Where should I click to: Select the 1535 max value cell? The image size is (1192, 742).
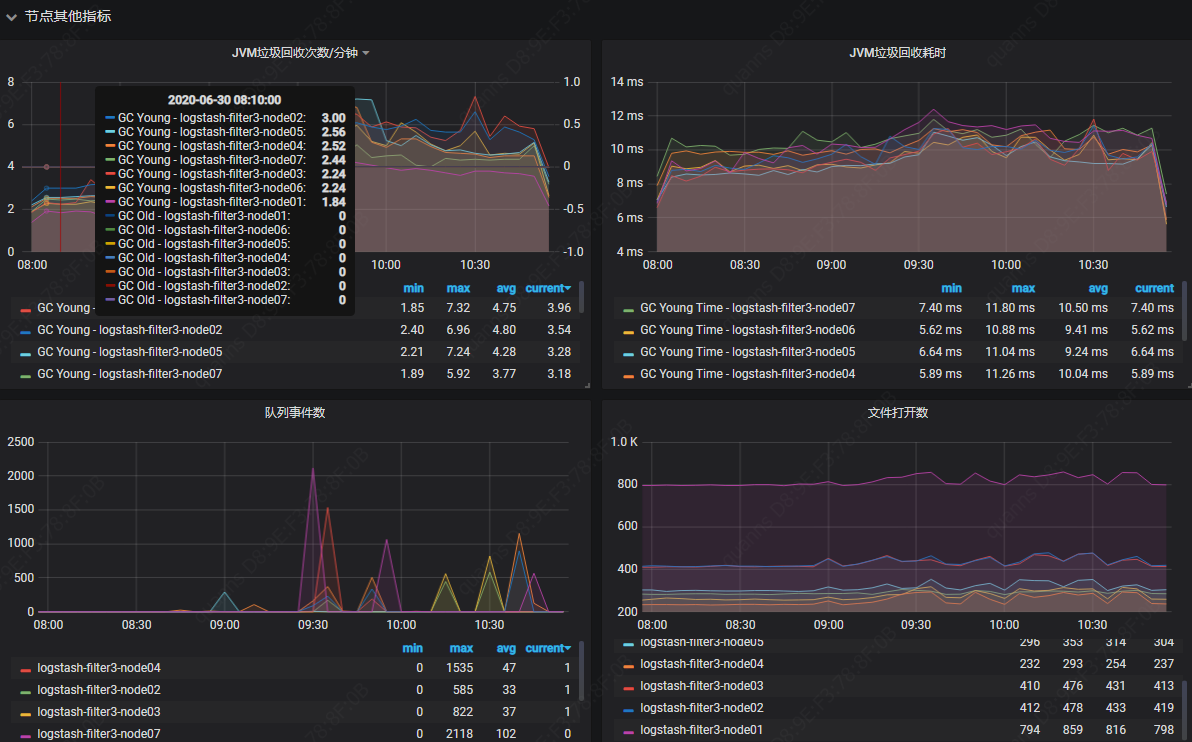tap(459, 667)
